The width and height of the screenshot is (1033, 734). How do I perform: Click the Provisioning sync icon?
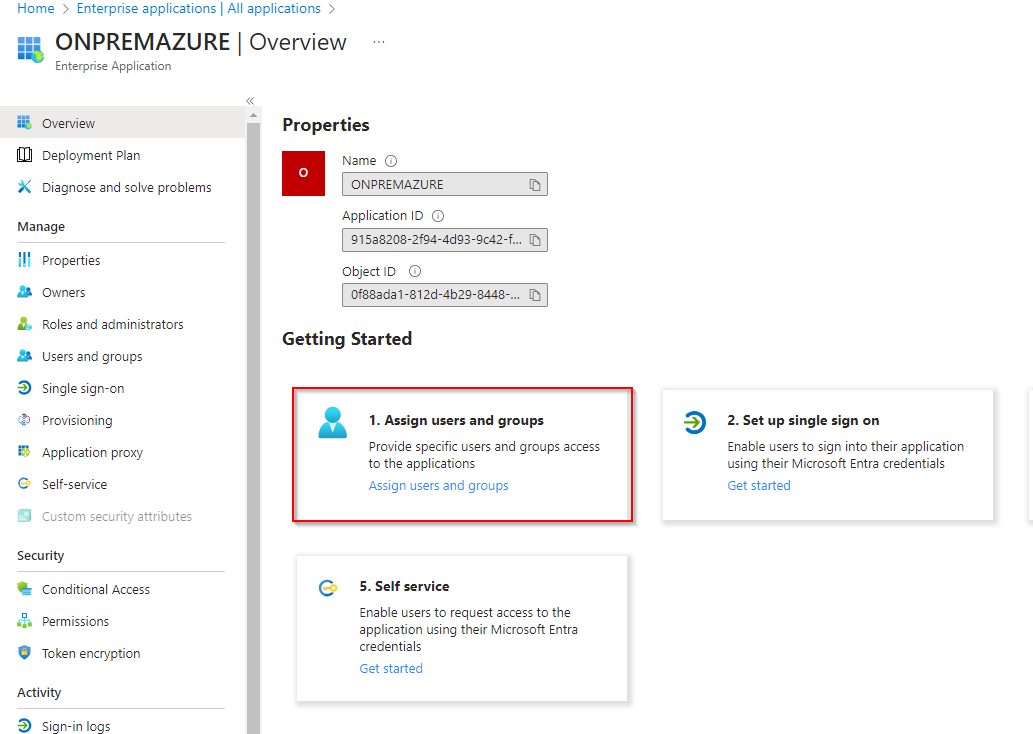coord(24,420)
